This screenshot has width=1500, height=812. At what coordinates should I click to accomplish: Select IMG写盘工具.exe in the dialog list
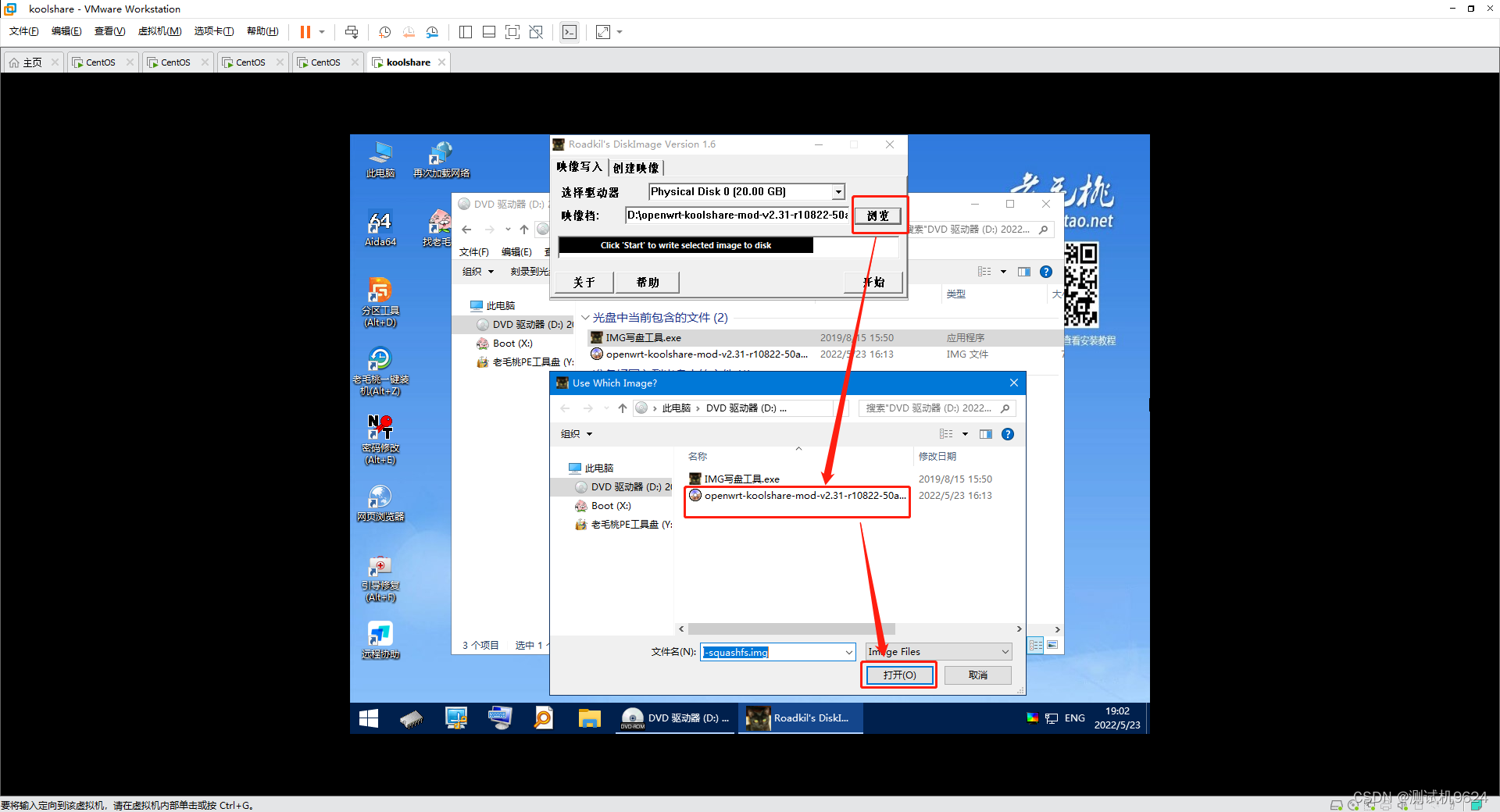tap(734, 479)
